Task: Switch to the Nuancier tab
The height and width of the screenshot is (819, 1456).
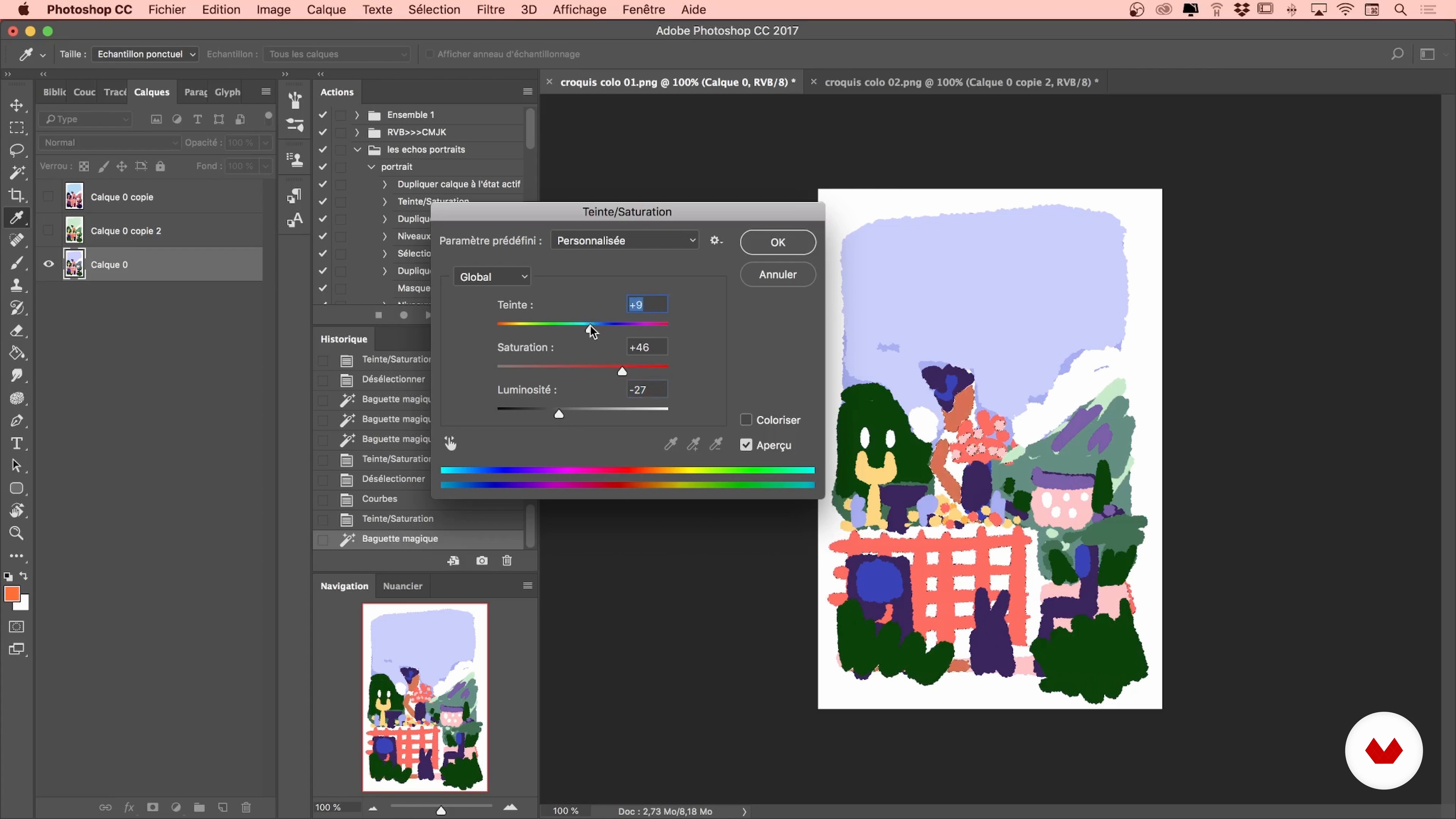Action: (x=402, y=586)
